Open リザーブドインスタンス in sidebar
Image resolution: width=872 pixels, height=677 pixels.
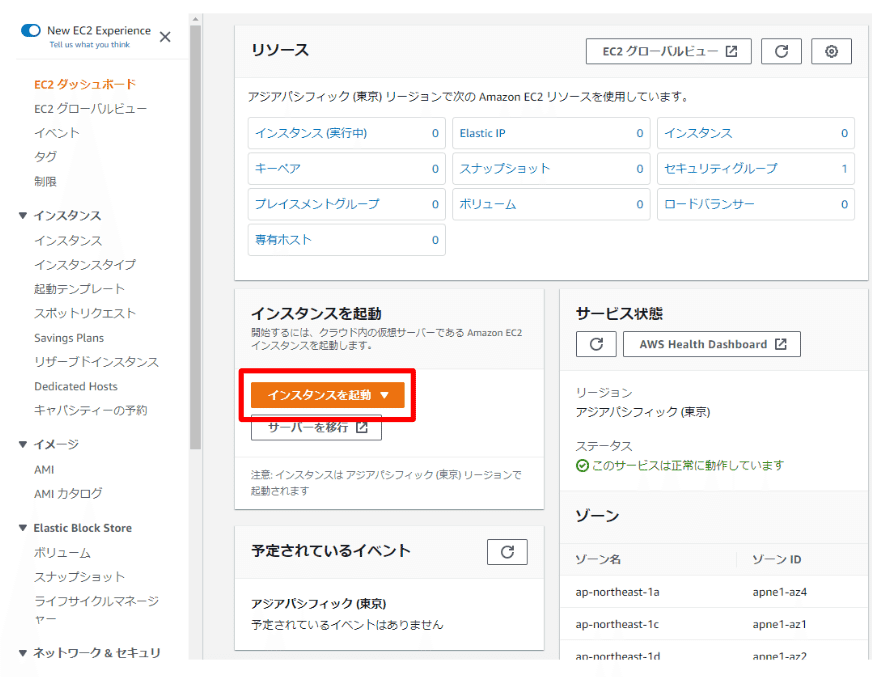96,362
